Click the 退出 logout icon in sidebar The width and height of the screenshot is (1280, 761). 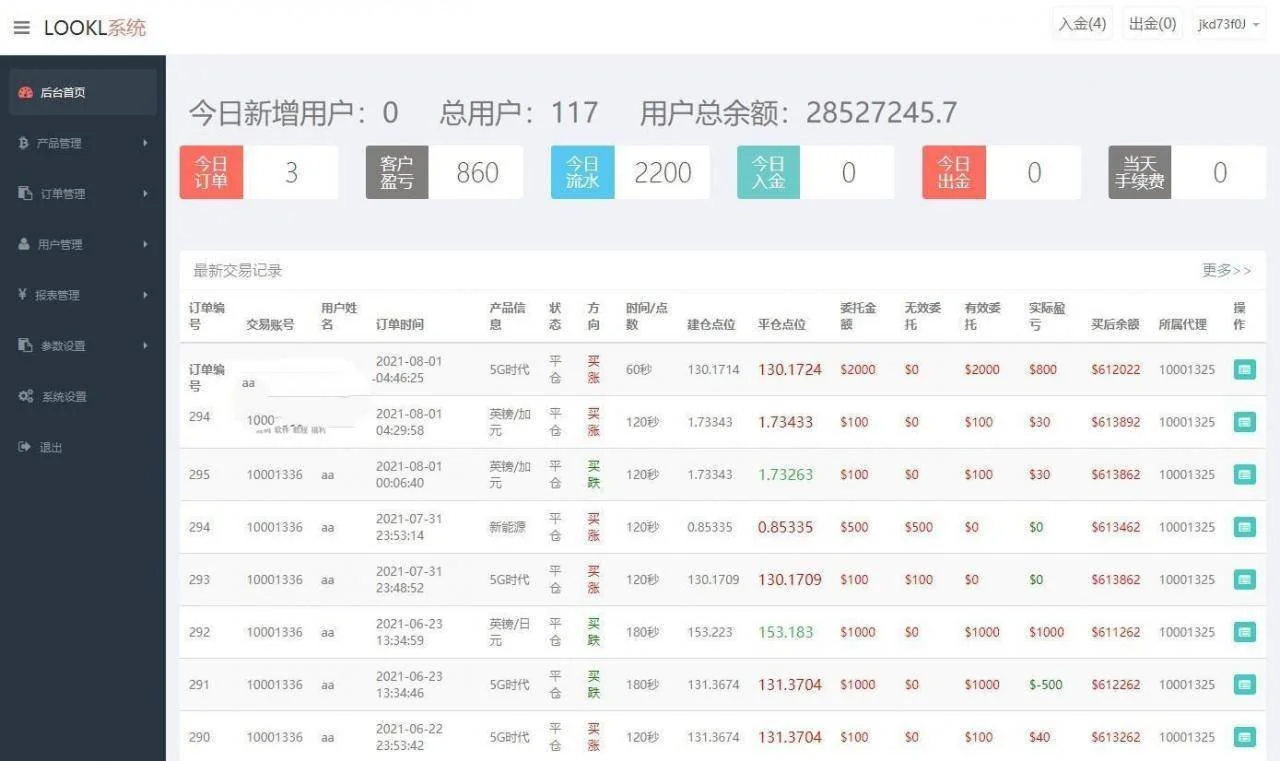22,446
